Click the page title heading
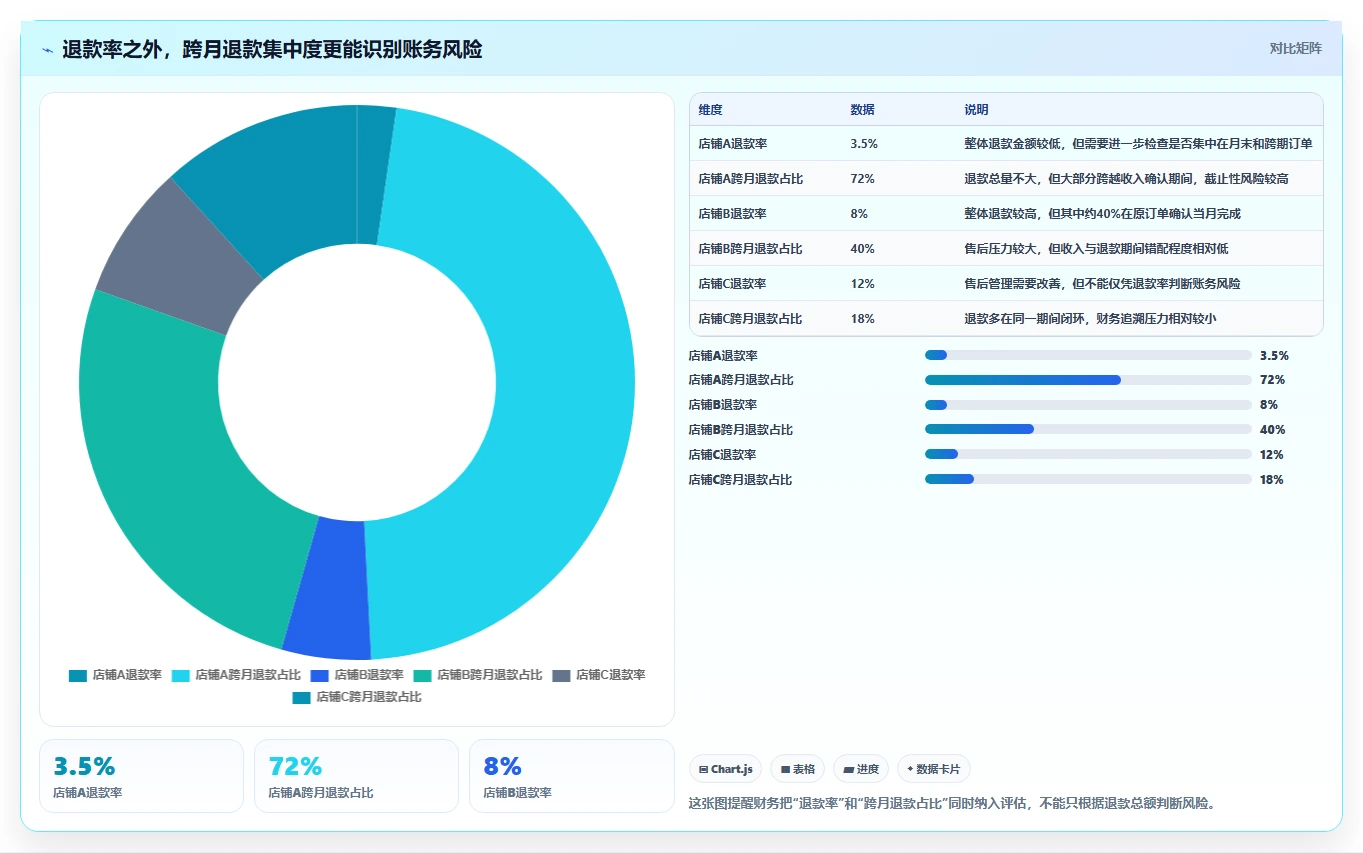The image size is (1363, 853). (272, 50)
